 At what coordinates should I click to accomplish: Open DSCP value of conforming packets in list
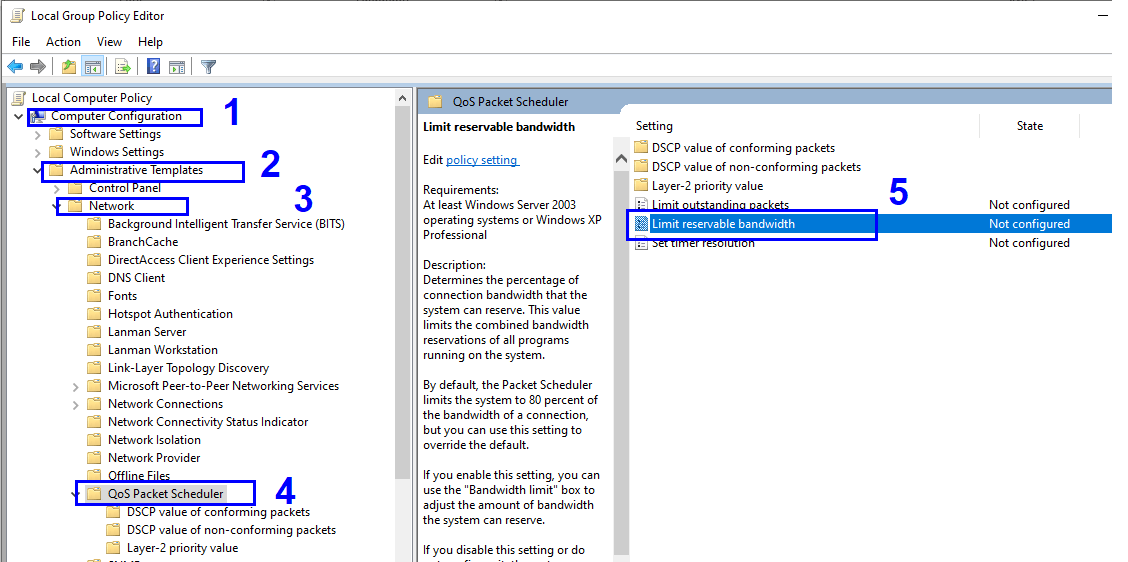(x=743, y=148)
